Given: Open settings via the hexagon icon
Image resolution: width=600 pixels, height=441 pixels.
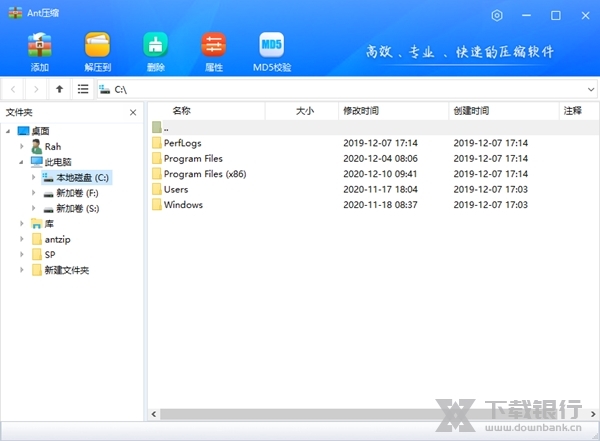Looking at the screenshot, I should pyautogui.click(x=497, y=16).
